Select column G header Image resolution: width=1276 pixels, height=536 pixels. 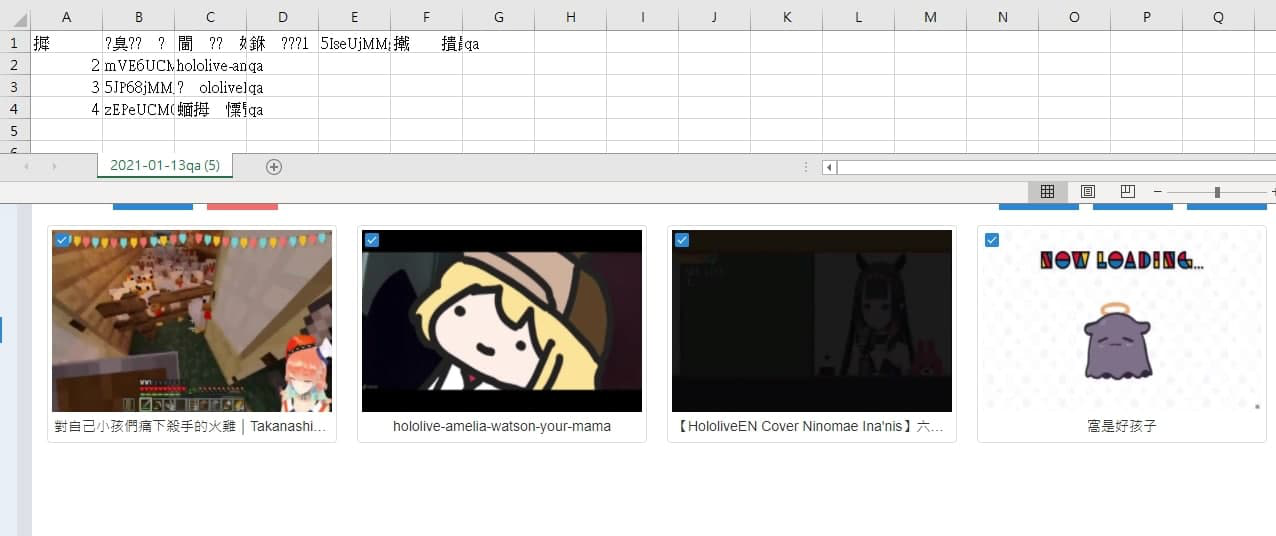pyautogui.click(x=498, y=17)
